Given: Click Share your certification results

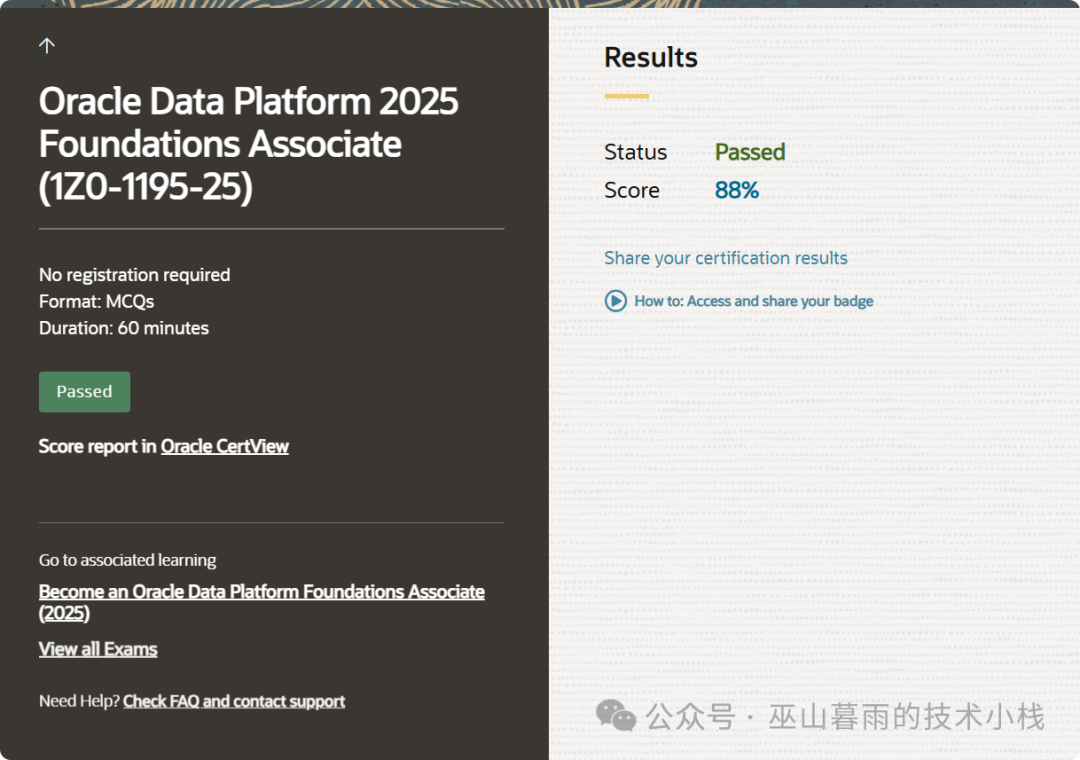Looking at the screenshot, I should 726,258.
